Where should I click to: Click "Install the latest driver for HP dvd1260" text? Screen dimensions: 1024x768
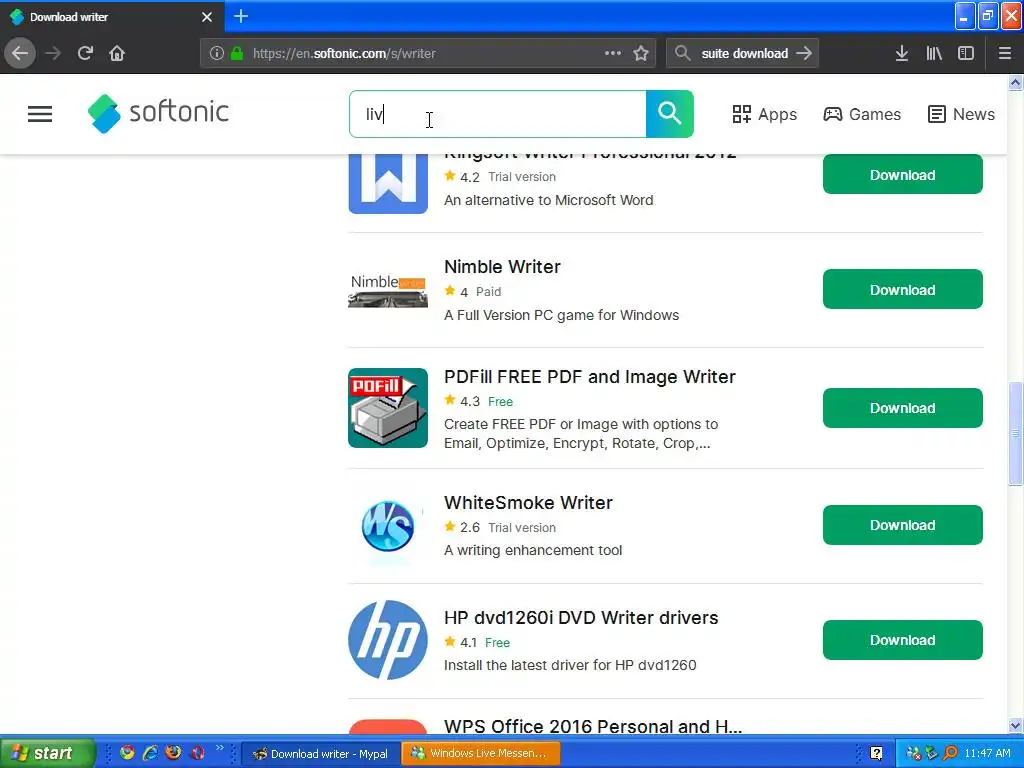click(570, 665)
